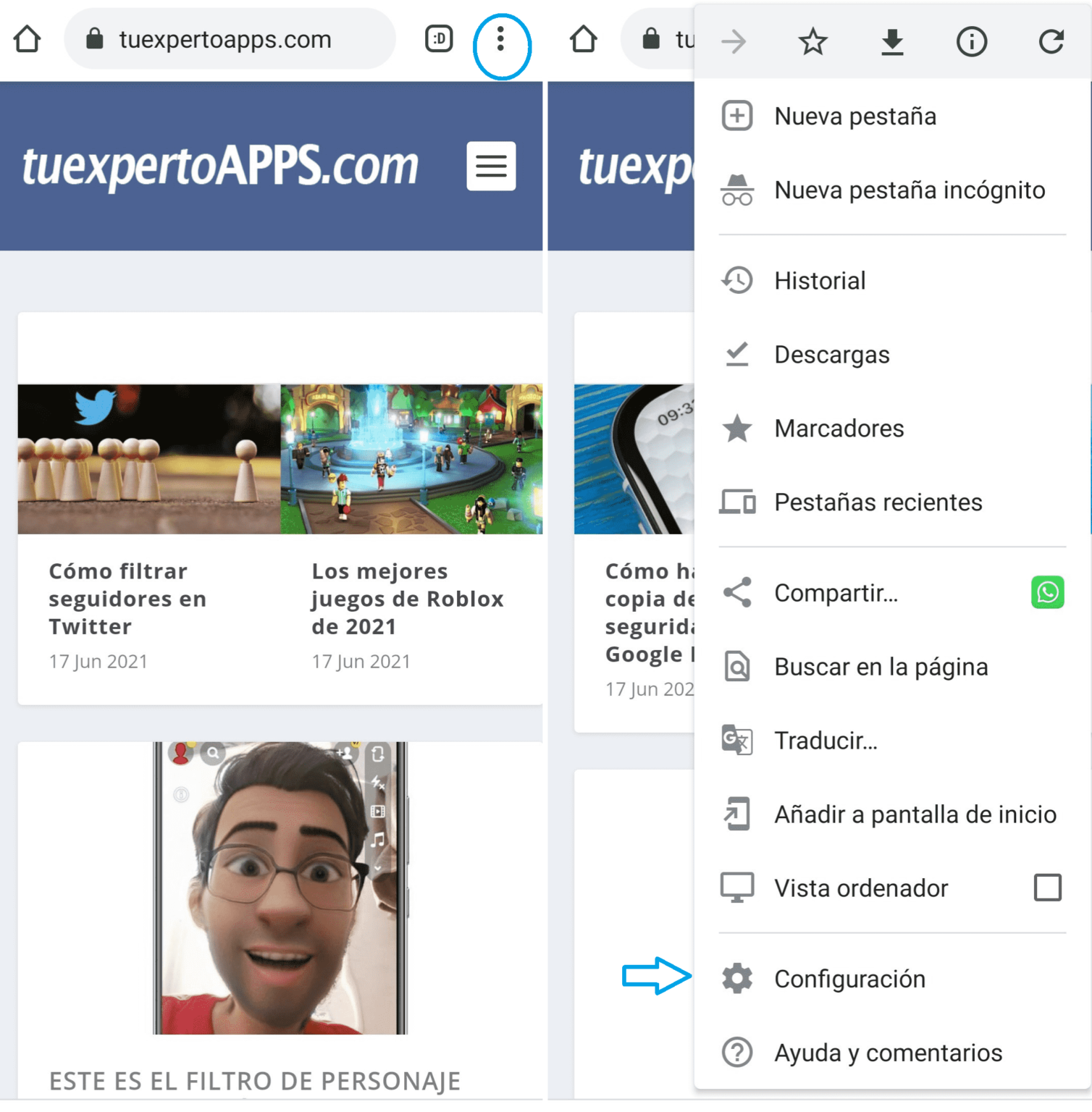Tap the padlock icon beside tuexpertoapps.com
The width and height of the screenshot is (1092, 1112).
coord(95,39)
